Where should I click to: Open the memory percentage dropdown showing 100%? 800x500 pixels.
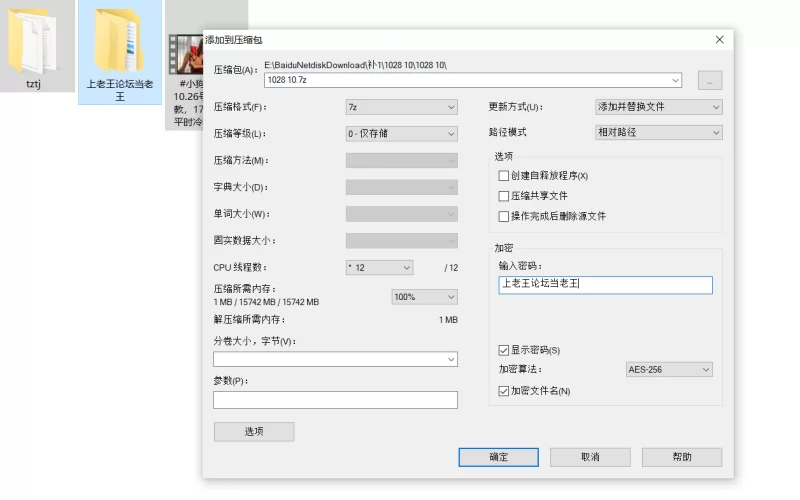[424, 297]
